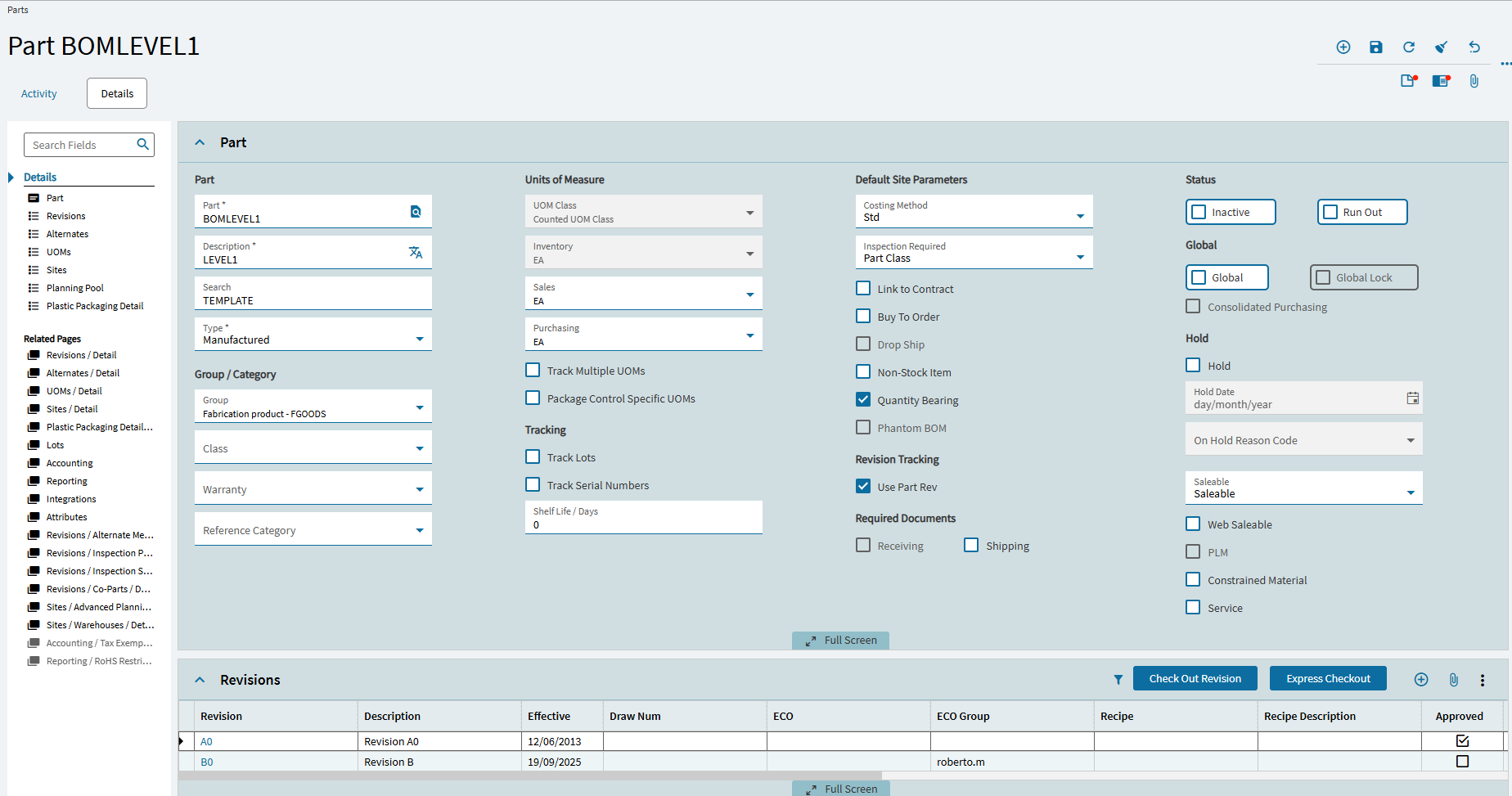Image resolution: width=1512 pixels, height=796 pixels.
Task: Click the New (plus) icon in top toolbar
Action: (1343, 47)
